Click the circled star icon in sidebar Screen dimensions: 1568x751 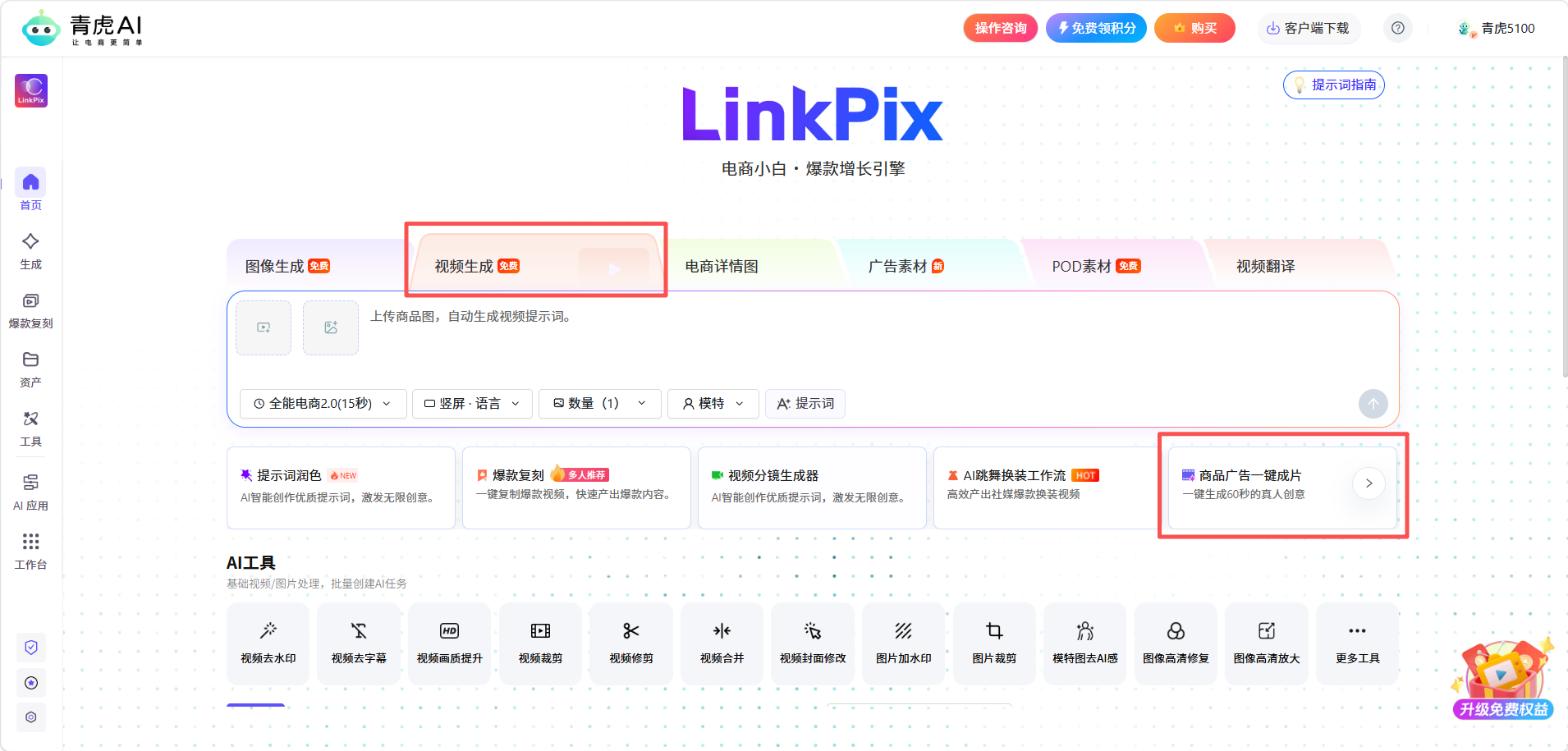[x=31, y=683]
